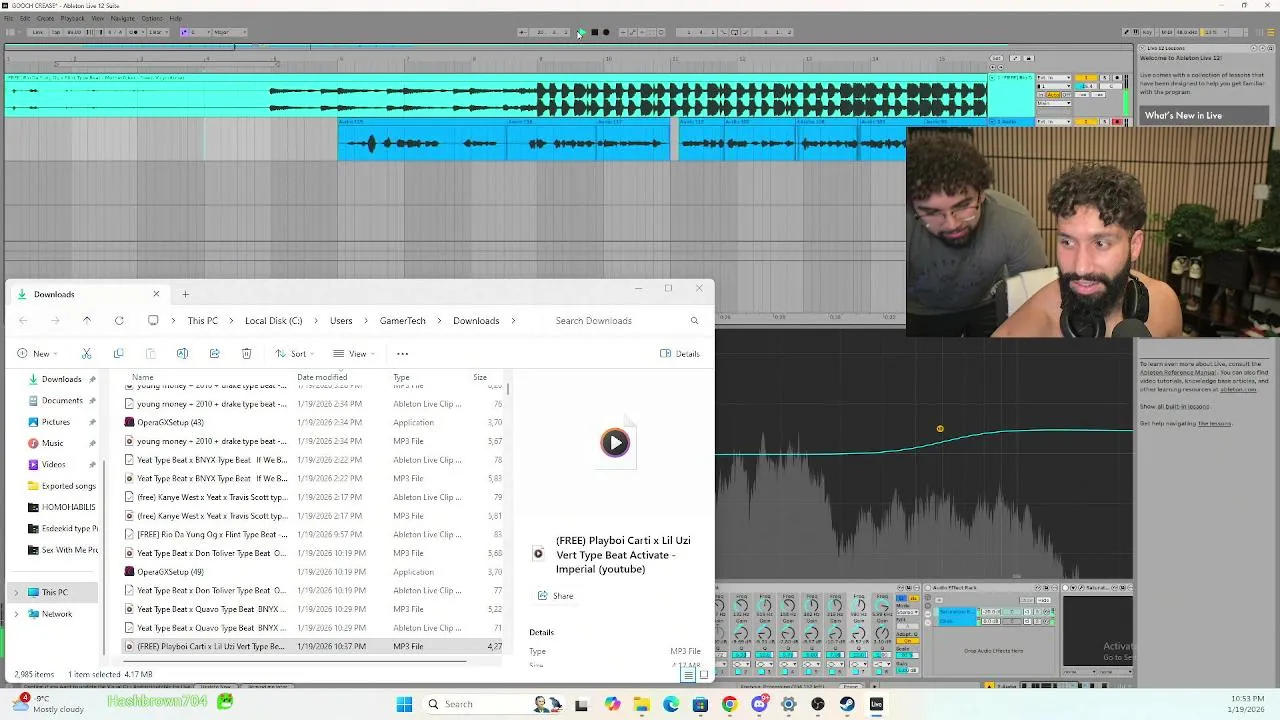Select Videos in Explorer sidebar
The height and width of the screenshot is (720, 1280).
pyautogui.click(x=54, y=464)
